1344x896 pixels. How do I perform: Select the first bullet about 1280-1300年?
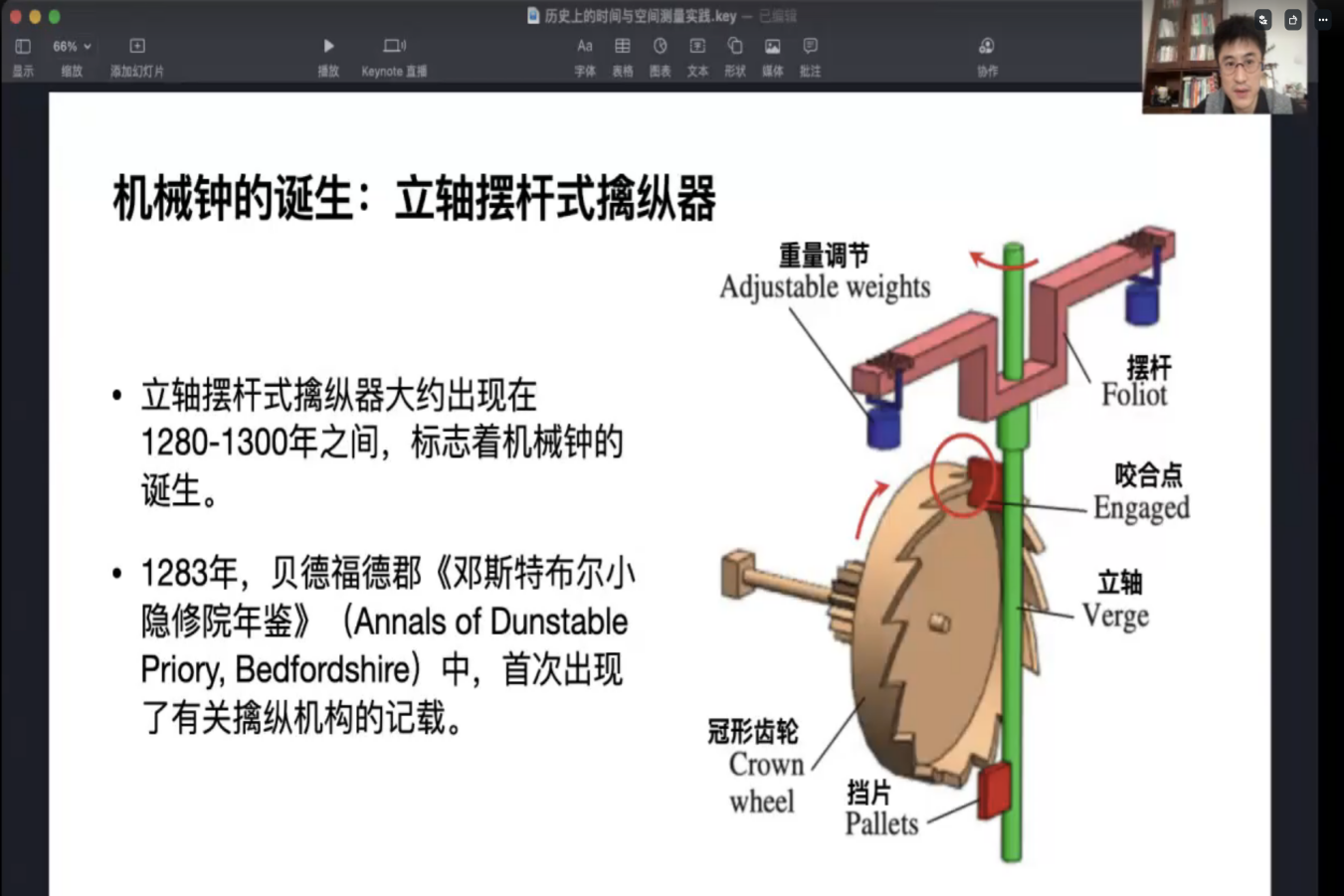pos(381,443)
